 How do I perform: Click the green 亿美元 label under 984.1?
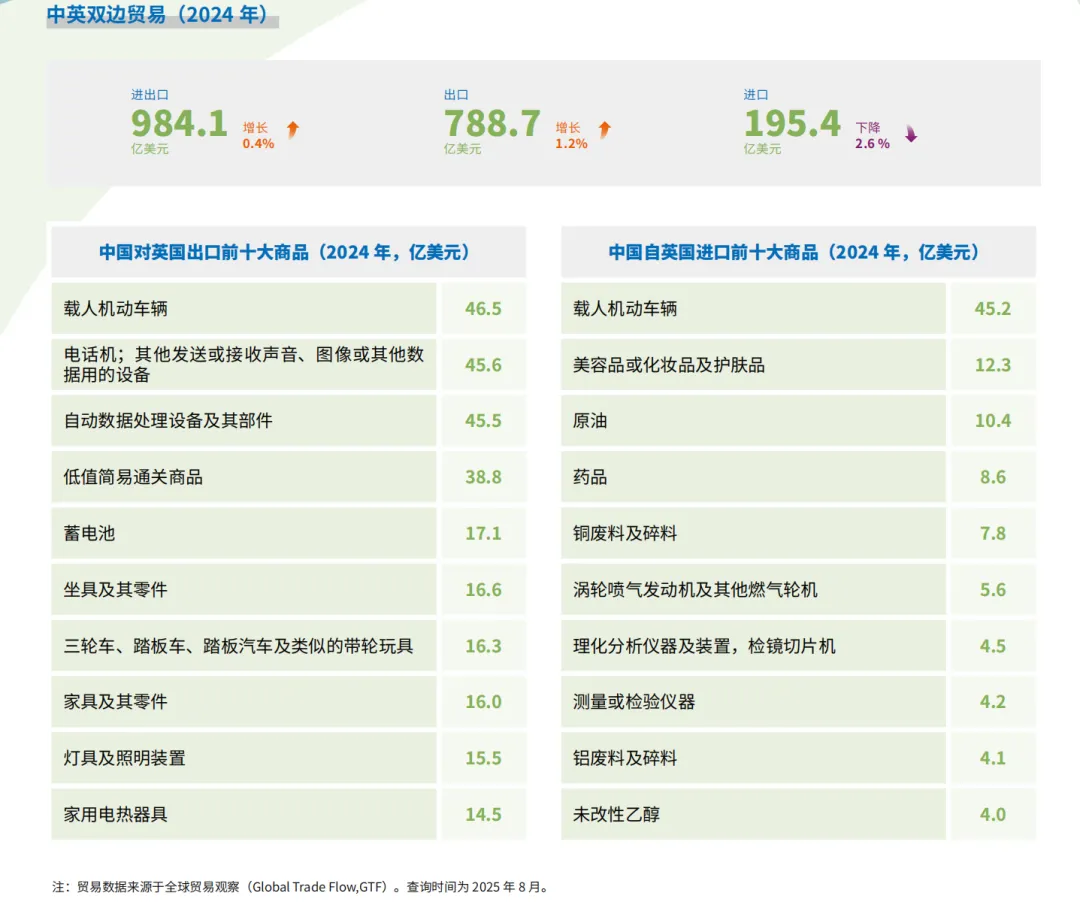pyautogui.click(x=150, y=150)
